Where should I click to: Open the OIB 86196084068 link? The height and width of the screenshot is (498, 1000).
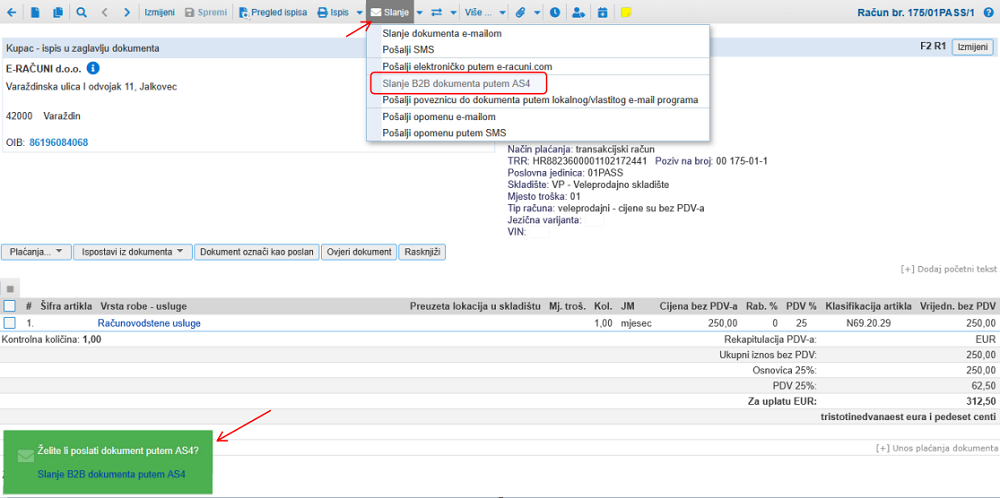coord(59,143)
